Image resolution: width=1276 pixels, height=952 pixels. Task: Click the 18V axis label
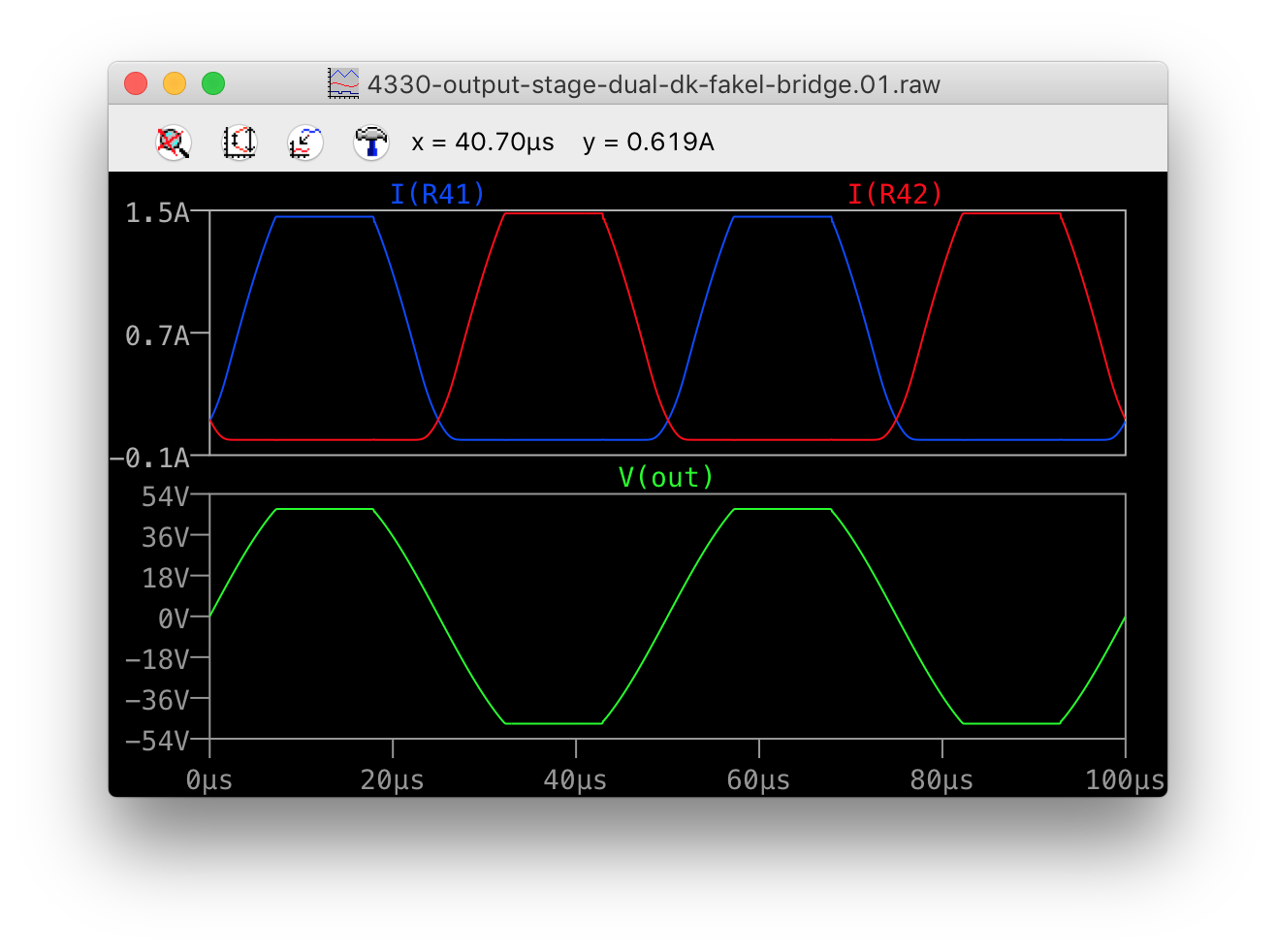[165, 579]
